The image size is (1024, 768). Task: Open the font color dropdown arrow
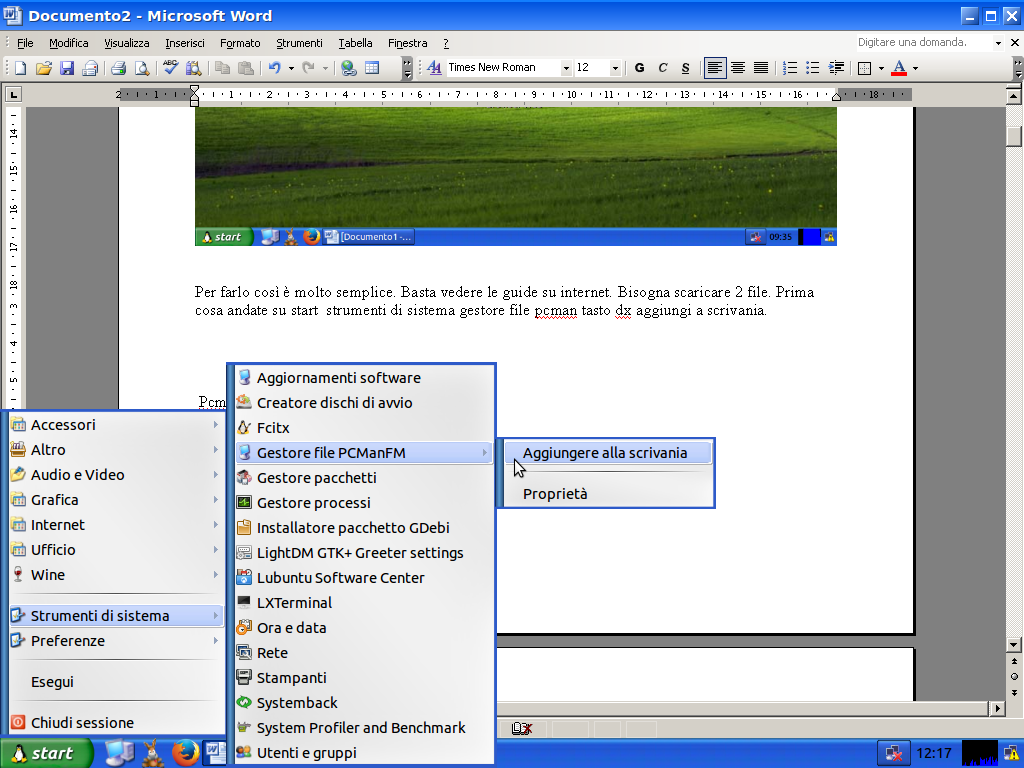[915, 68]
